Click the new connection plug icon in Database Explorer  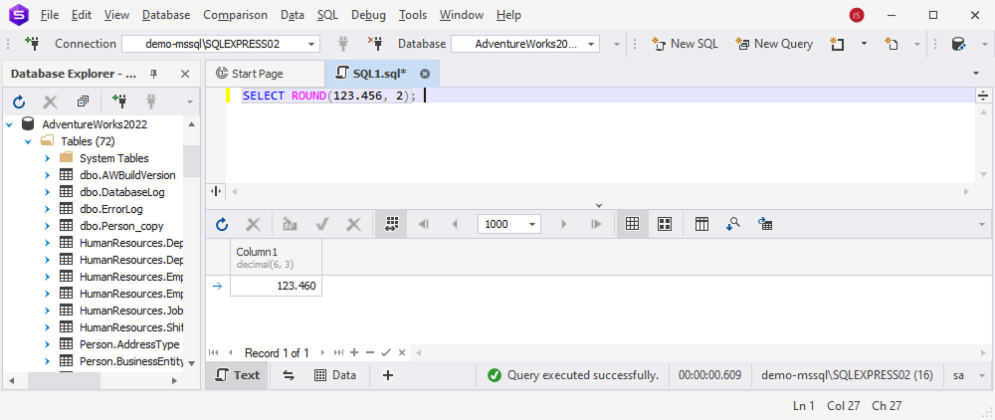[120, 102]
